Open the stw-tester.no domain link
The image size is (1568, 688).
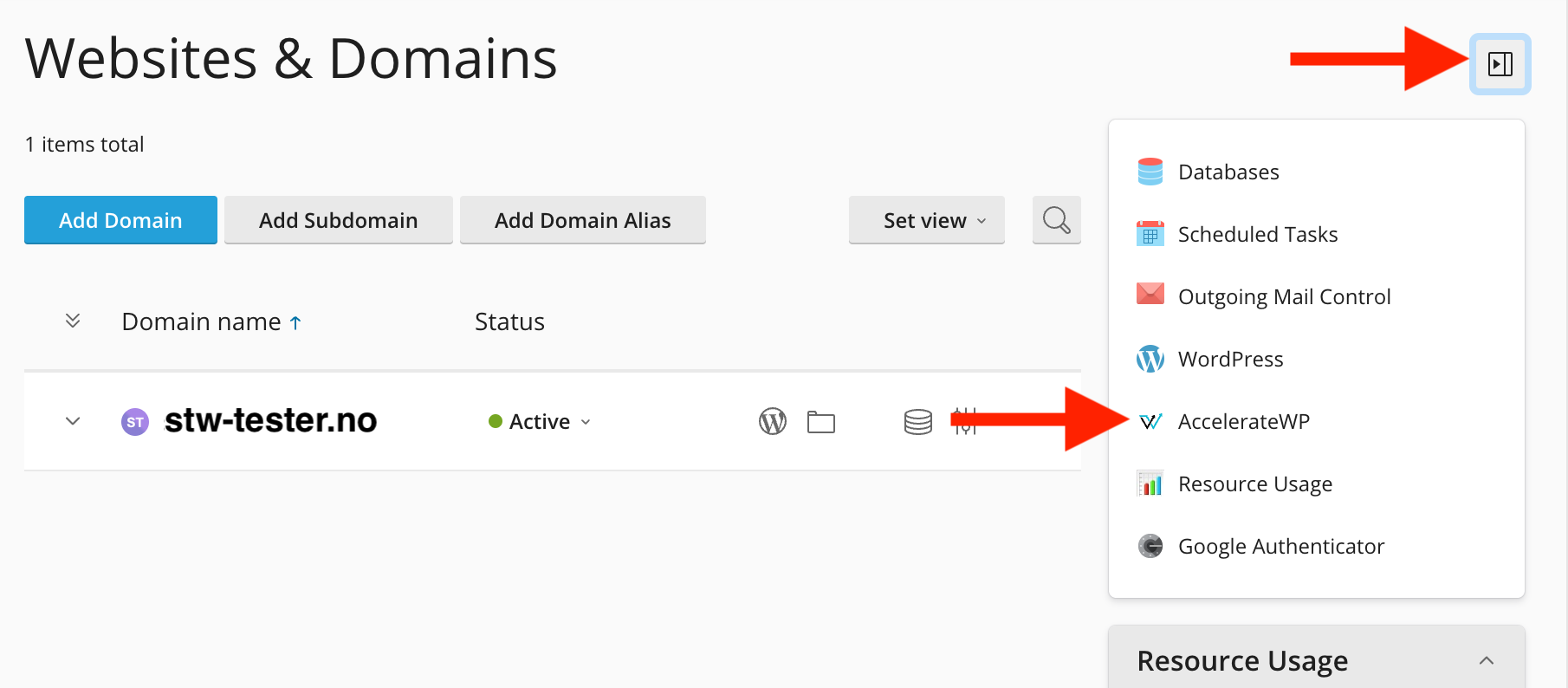click(270, 421)
